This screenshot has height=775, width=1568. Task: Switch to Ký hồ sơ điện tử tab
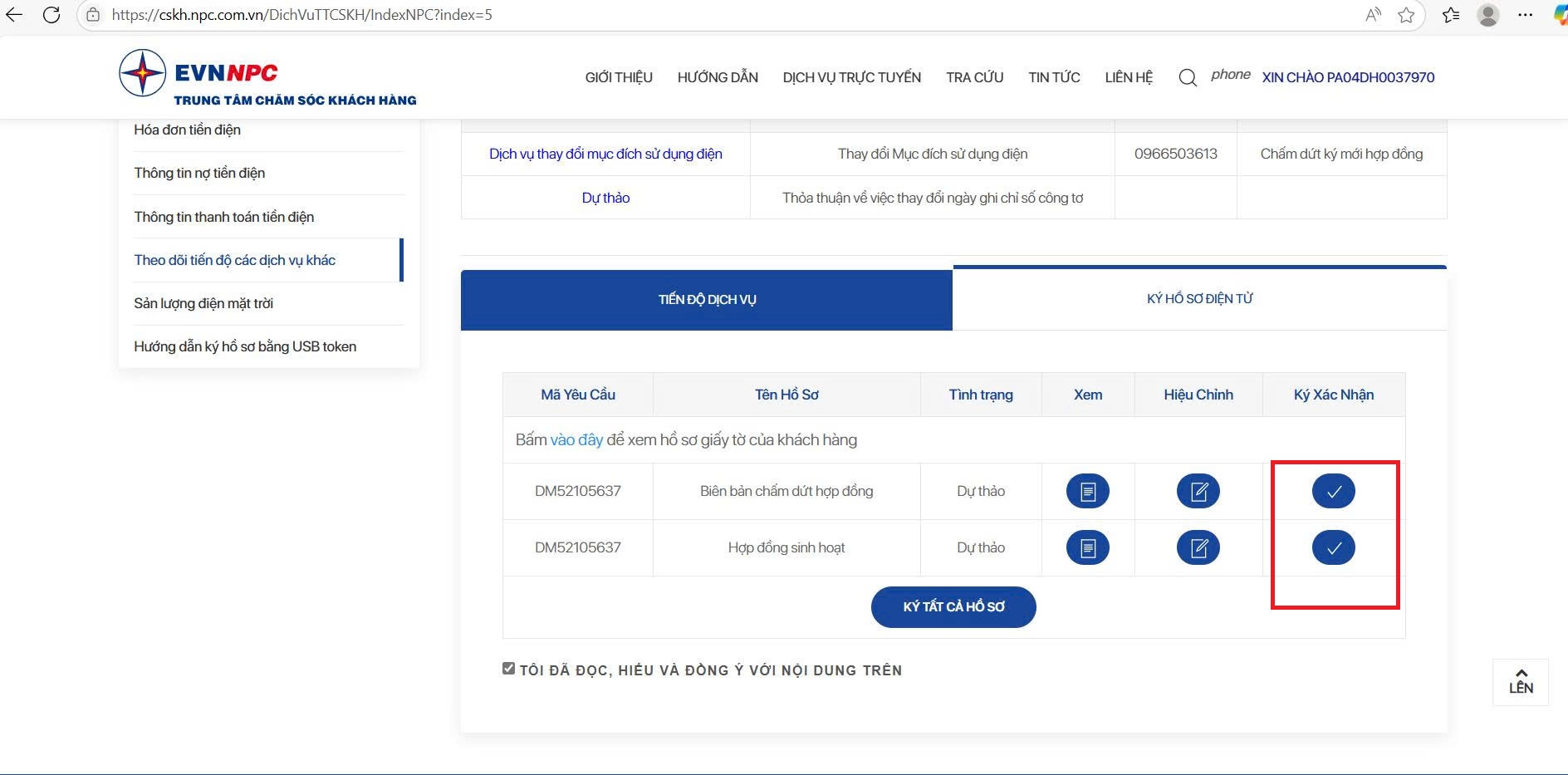click(x=1199, y=299)
